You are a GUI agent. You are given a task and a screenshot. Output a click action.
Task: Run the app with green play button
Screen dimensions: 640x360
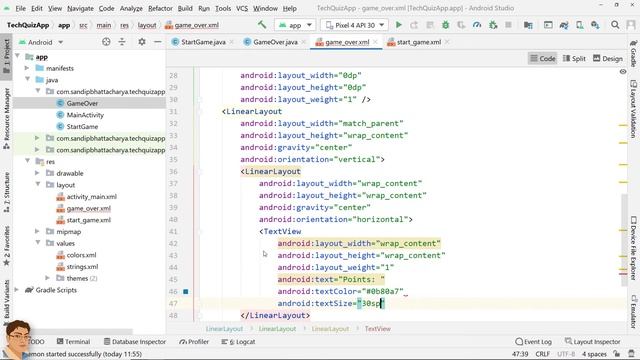399,25
